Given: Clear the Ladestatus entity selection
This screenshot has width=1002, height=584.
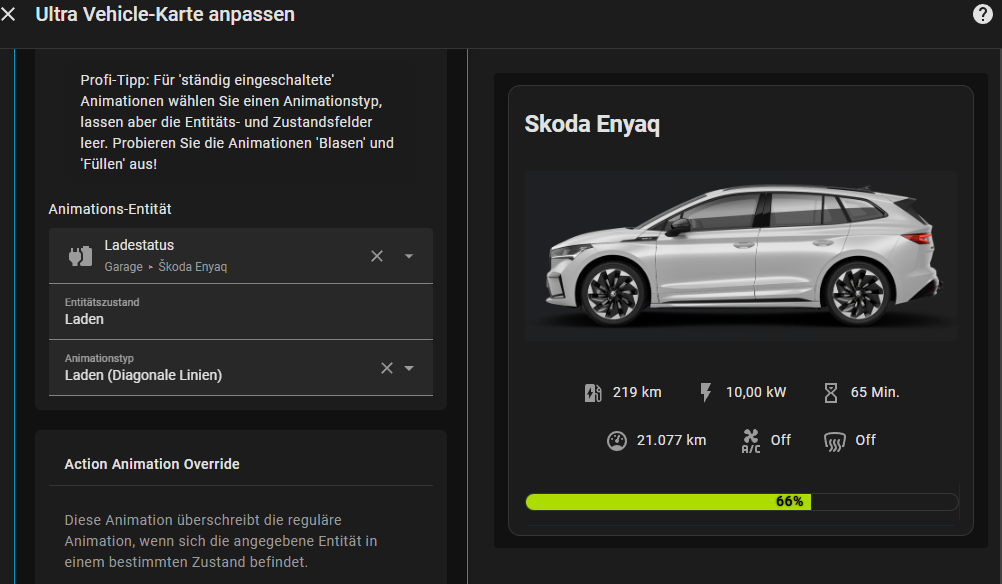Looking at the screenshot, I should (377, 256).
